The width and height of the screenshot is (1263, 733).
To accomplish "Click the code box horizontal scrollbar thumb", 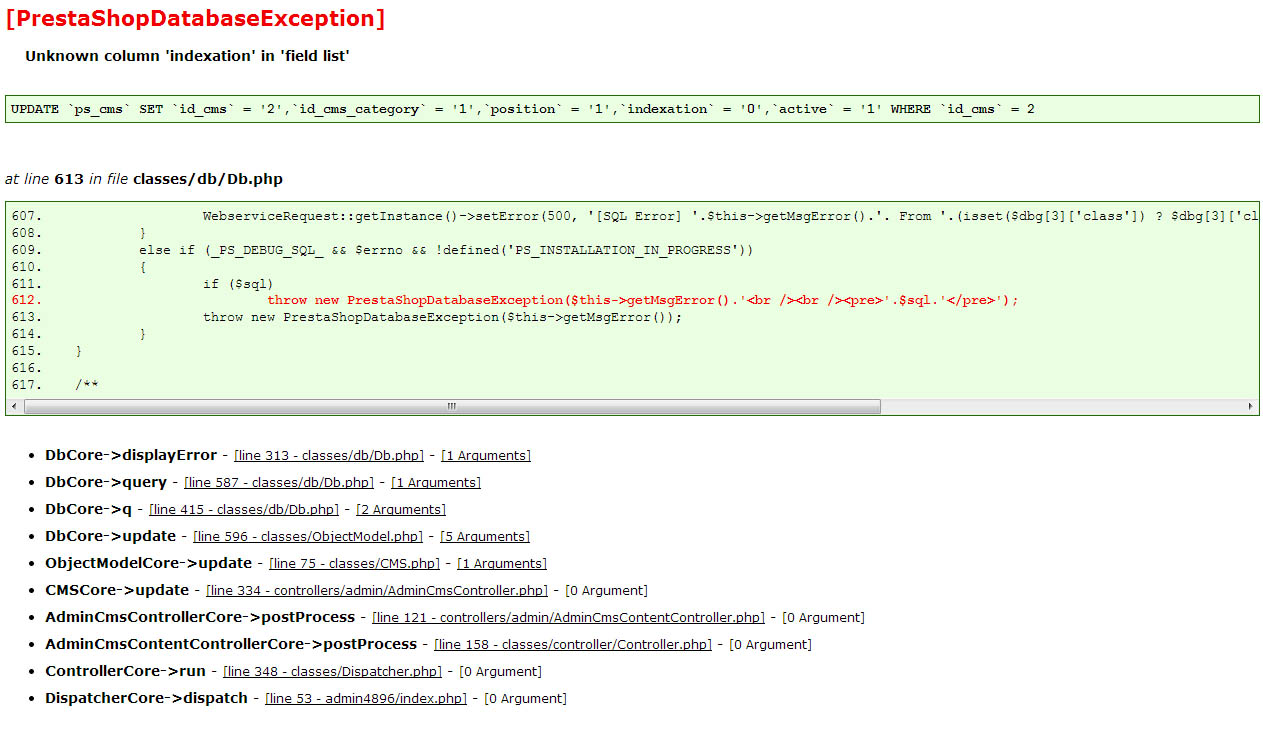I will point(452,407).
